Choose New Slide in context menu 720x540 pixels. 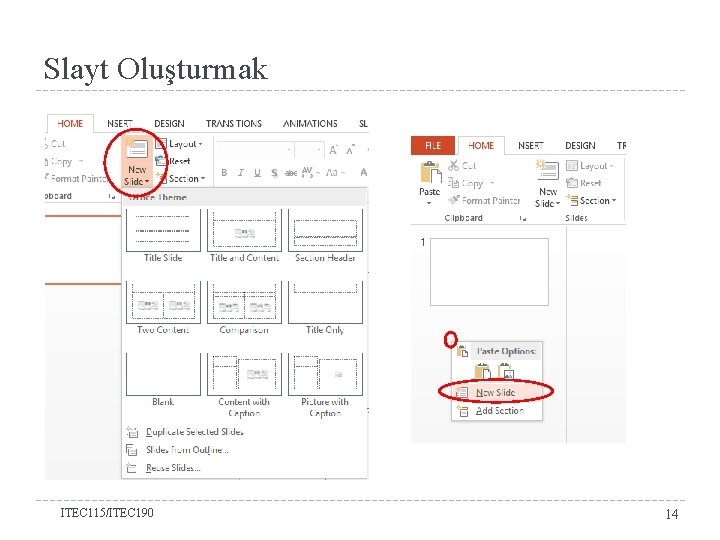click(x=497, y=393)
